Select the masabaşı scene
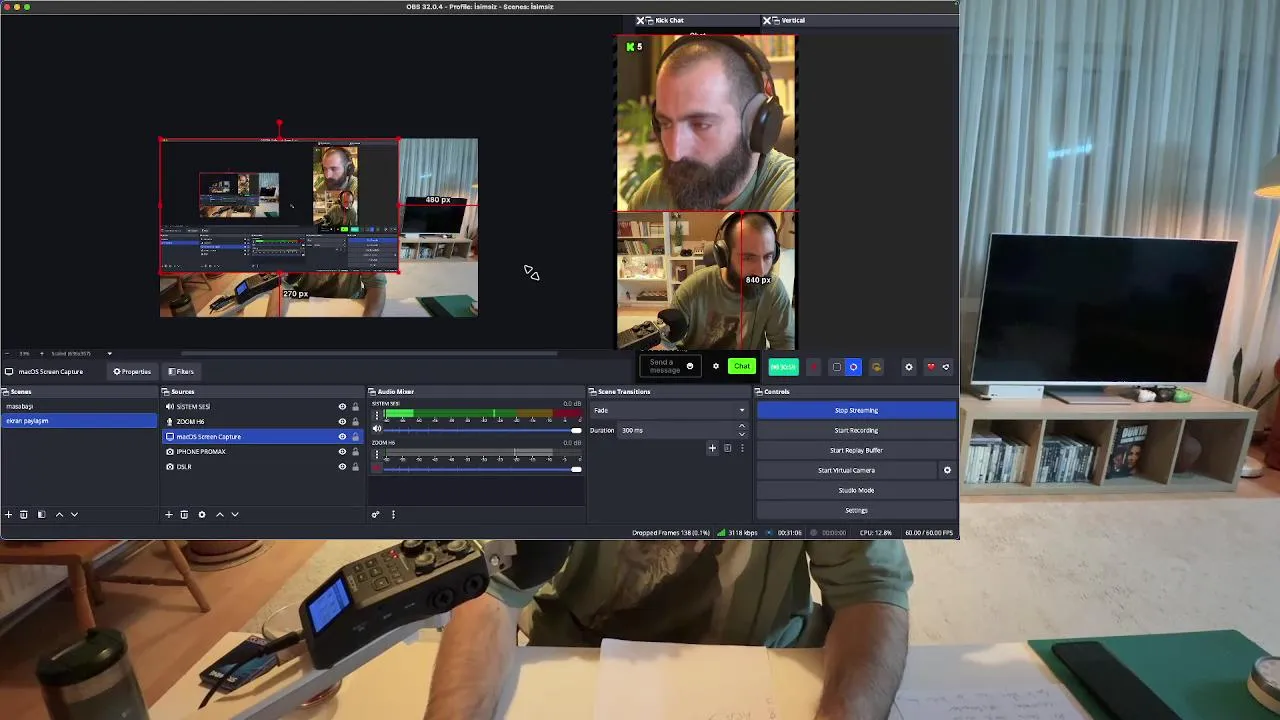The image size is (1280, 720). pos(79,406)
